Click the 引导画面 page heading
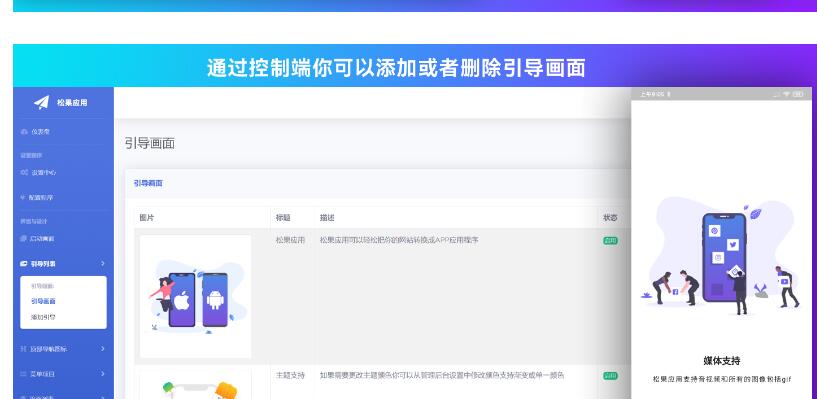 (x=150, y=143)
